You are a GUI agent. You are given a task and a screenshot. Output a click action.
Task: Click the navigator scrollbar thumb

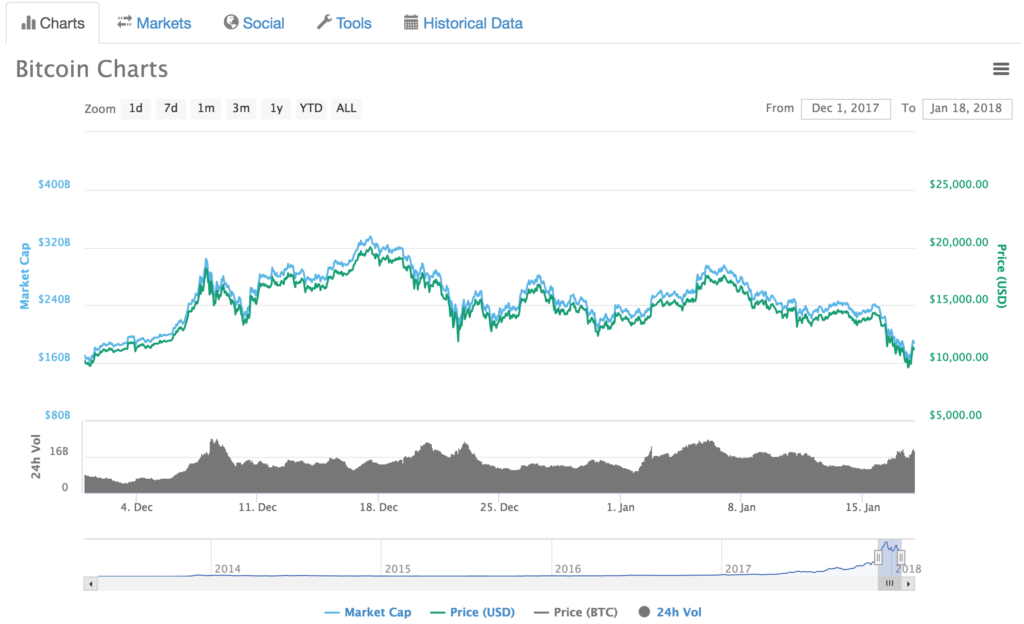coord(889,584)
